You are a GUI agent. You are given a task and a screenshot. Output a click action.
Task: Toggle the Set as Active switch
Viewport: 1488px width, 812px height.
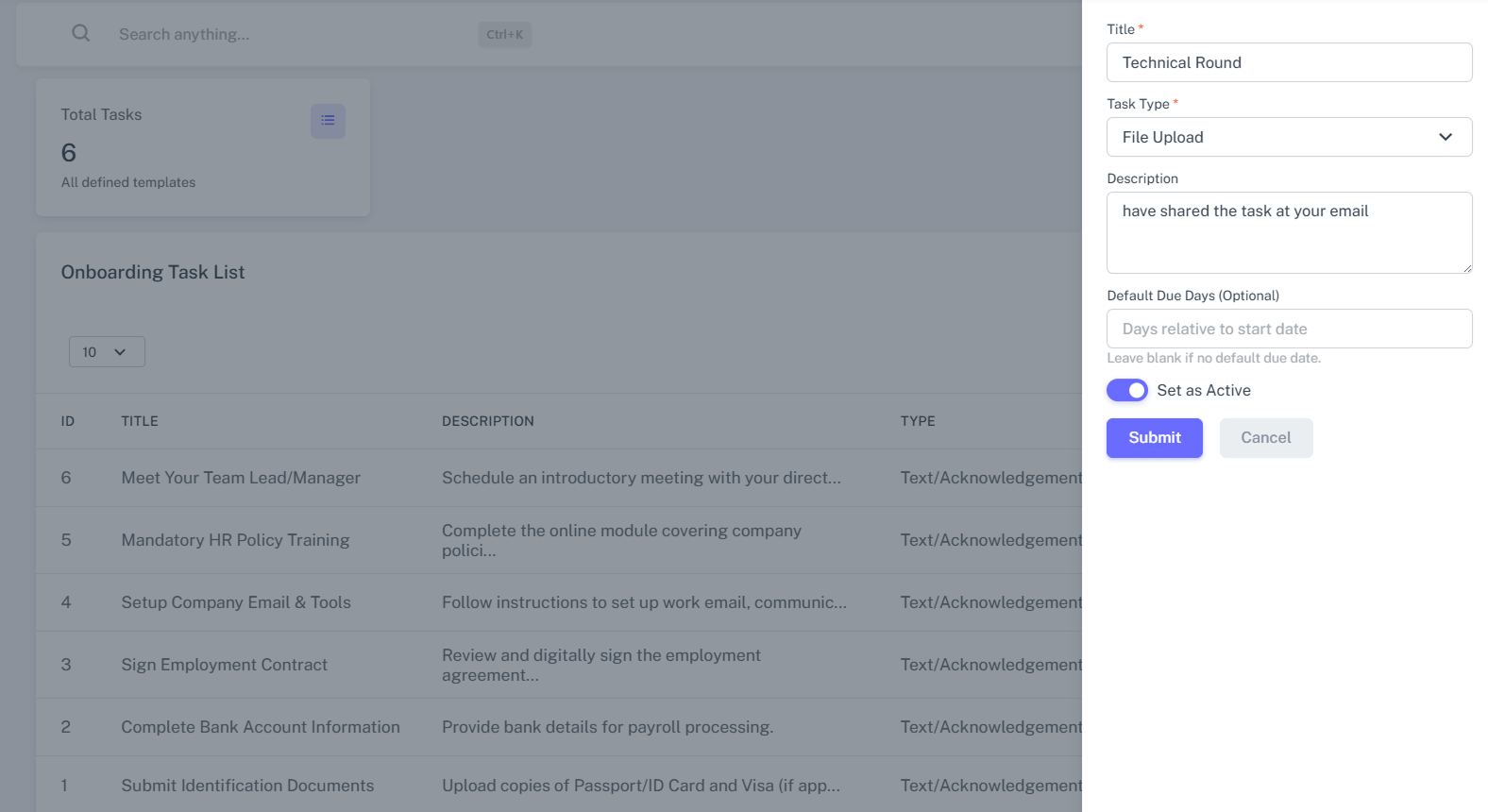(1126, 390)
